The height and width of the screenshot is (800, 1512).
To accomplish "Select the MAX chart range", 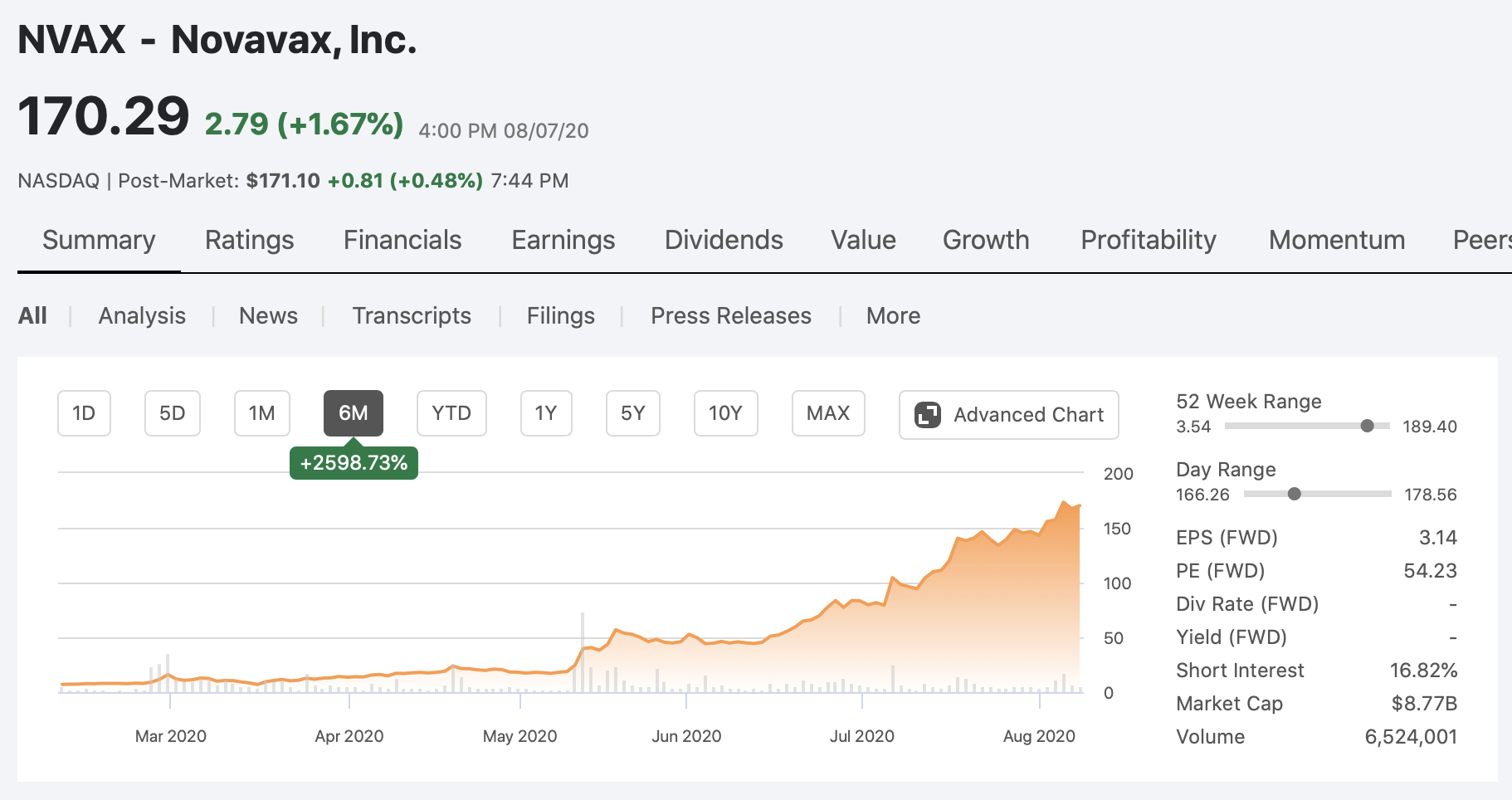I will pyautogui.click(x=828, y=413).
